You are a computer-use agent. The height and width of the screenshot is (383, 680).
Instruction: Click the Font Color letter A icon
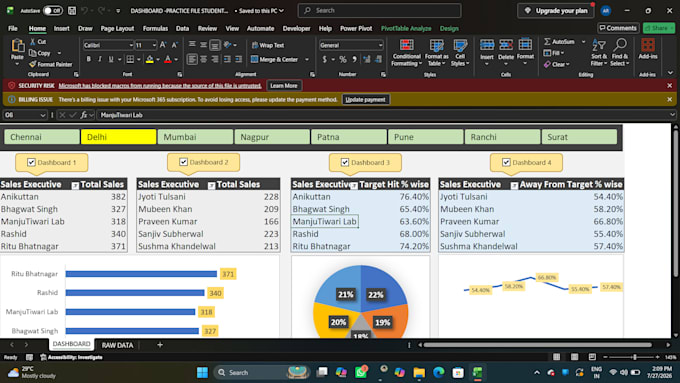pos(168,59)
